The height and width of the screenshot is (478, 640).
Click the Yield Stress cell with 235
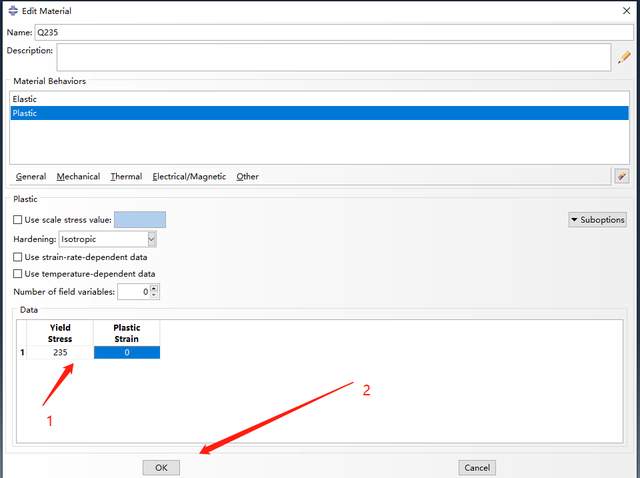60,352
